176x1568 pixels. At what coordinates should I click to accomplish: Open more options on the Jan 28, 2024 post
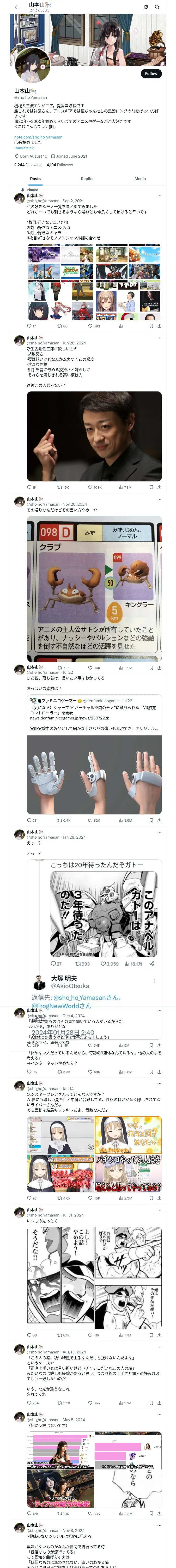point(160,832)
